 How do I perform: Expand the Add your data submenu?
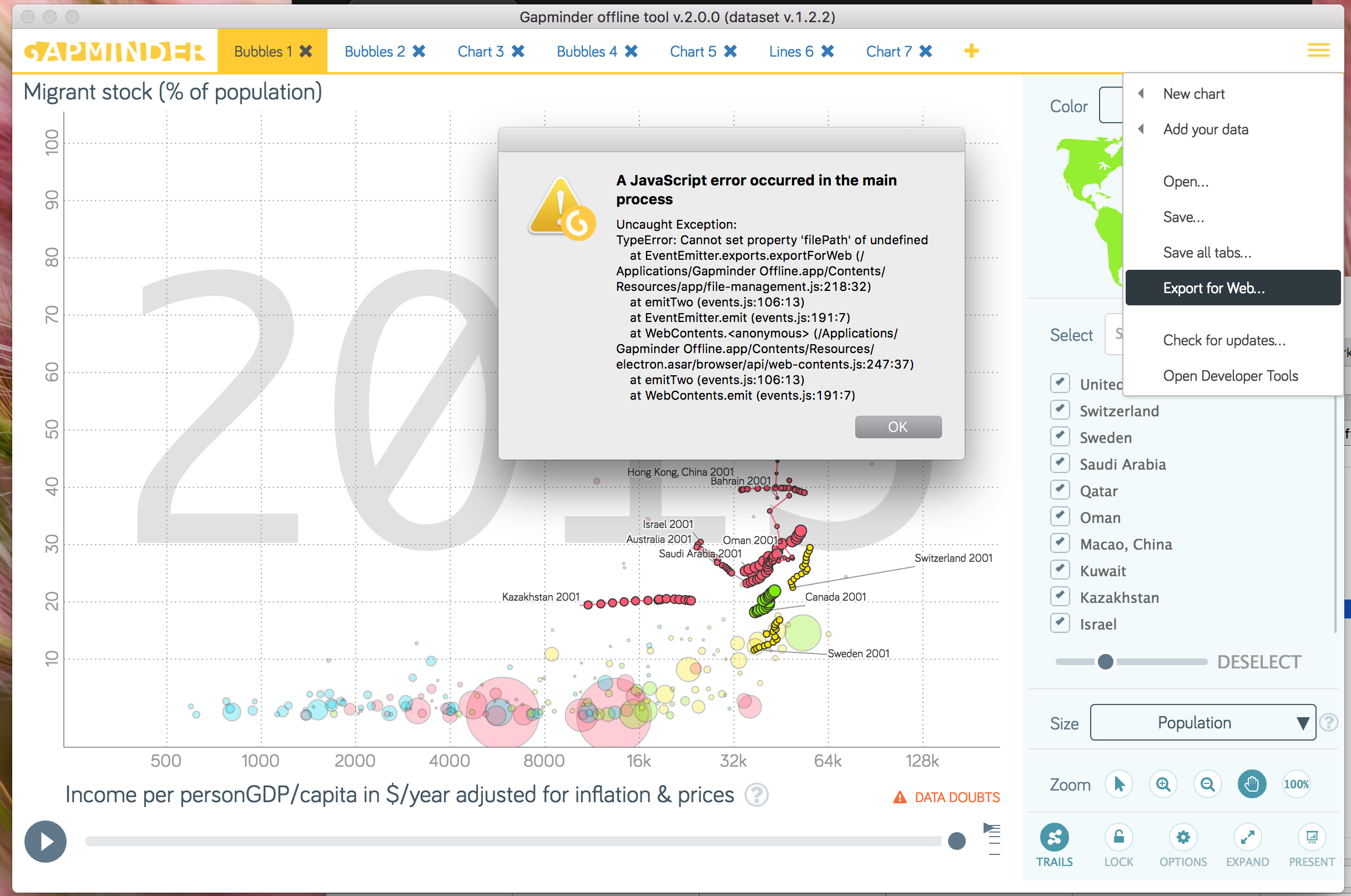1206,129
